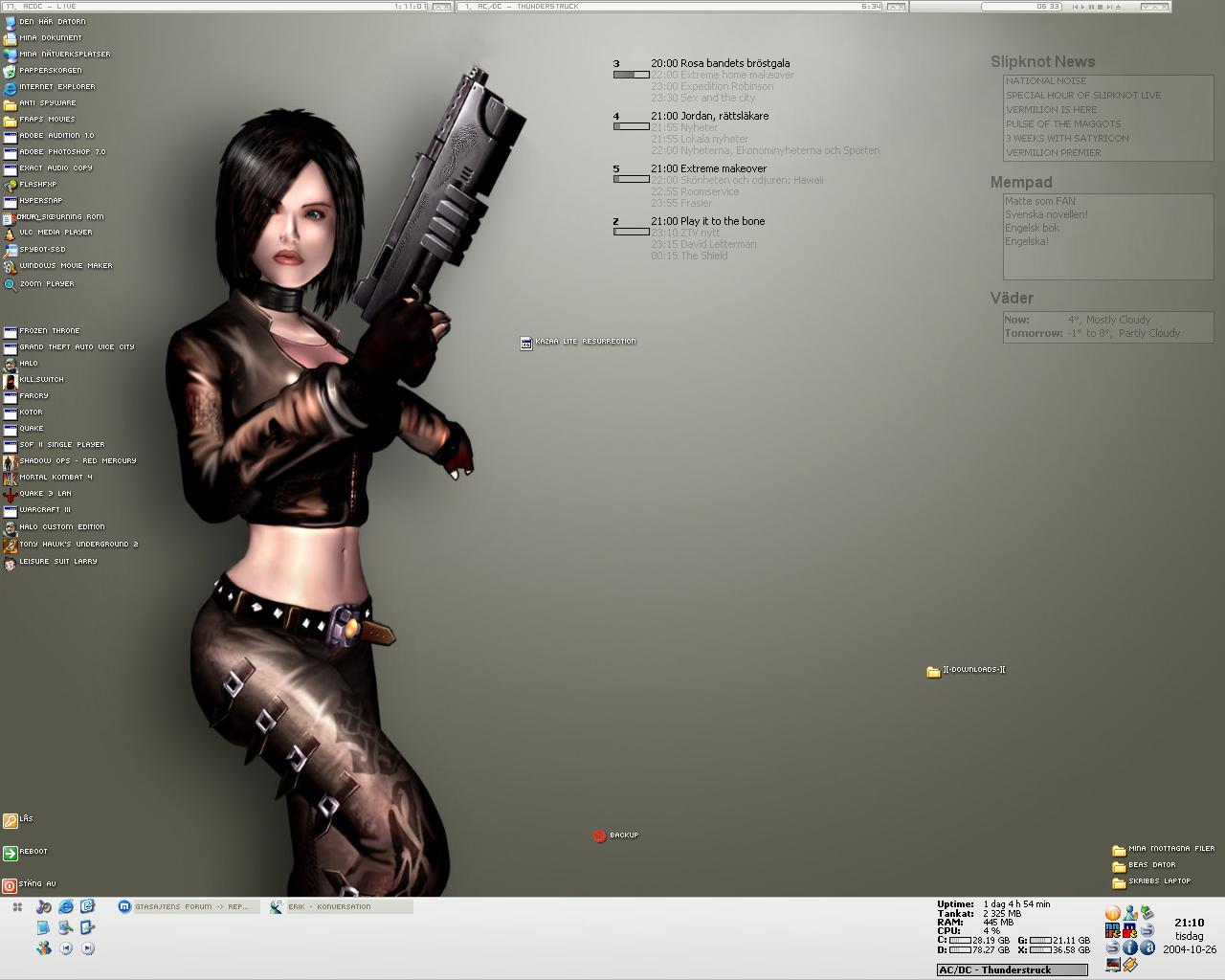Open the Den här datorn desktop icon
The width and height of the screenshot is (1225, 980).
[x=44, y=22]
